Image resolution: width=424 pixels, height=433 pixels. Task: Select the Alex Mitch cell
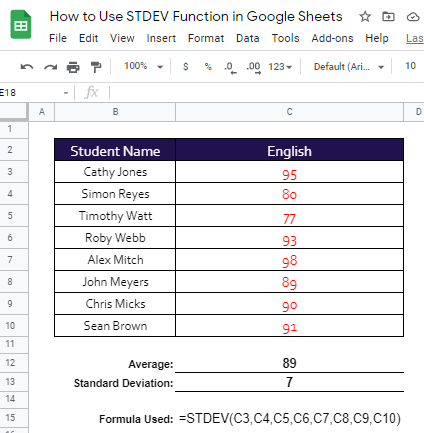click(x=115, y=260)
